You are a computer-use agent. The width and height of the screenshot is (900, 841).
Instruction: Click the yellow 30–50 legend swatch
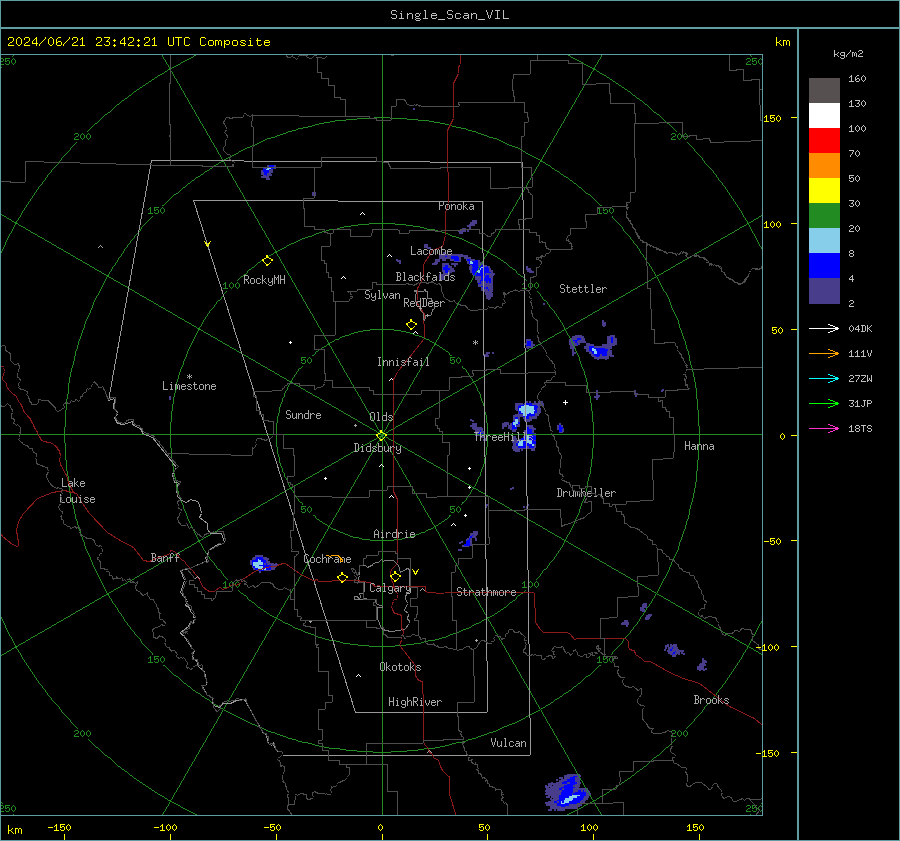click(824, 191)
